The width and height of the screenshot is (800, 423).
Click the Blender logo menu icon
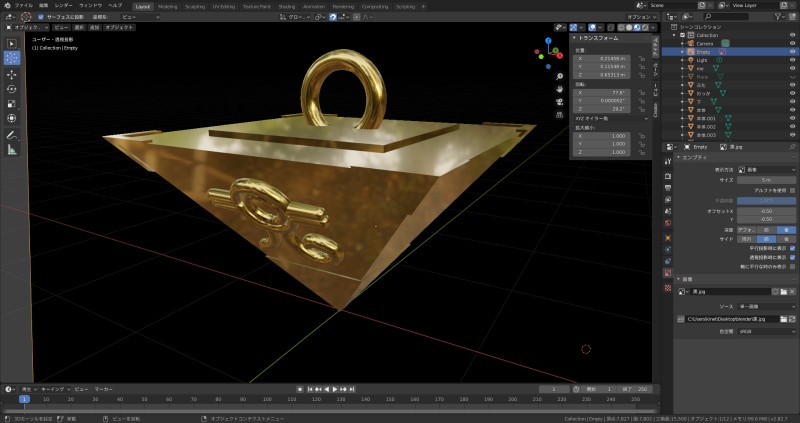tap(6, 6)
